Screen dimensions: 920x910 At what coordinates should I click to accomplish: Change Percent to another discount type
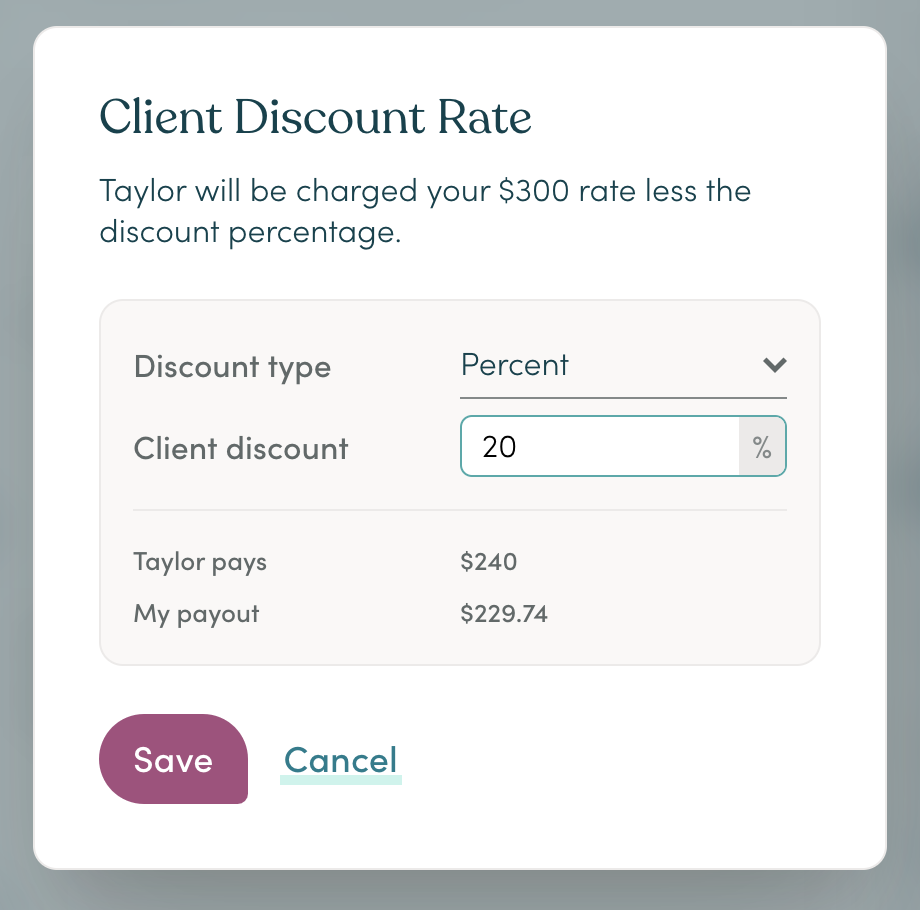coord(620,366)
